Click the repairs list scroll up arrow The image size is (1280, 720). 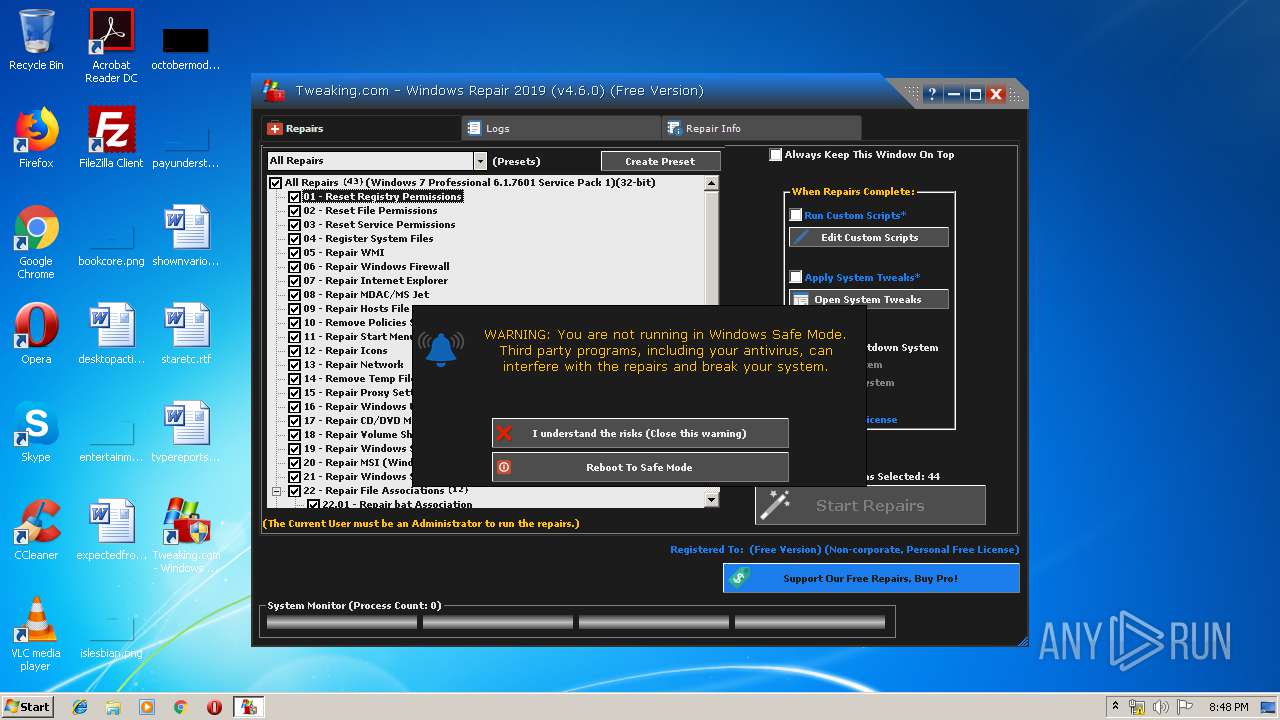click(x=712, y=184)
